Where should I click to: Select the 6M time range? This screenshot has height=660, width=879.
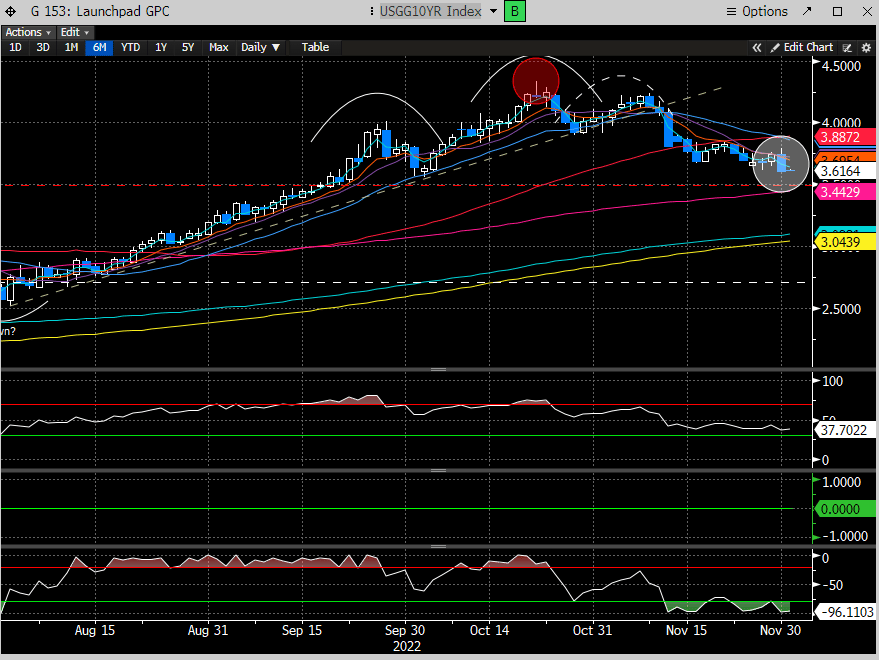click(x=98, y=47)
